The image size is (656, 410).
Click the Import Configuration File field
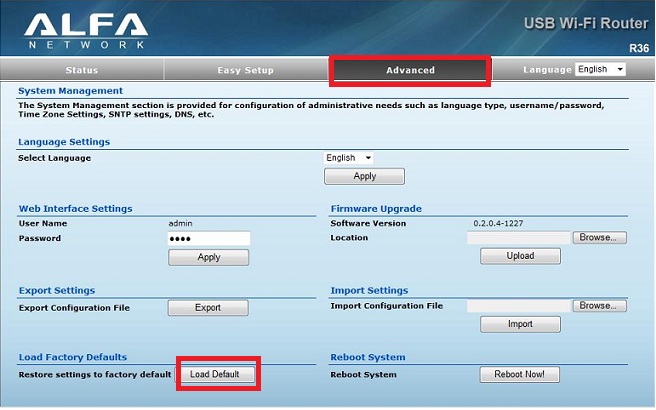coord(518,306)
